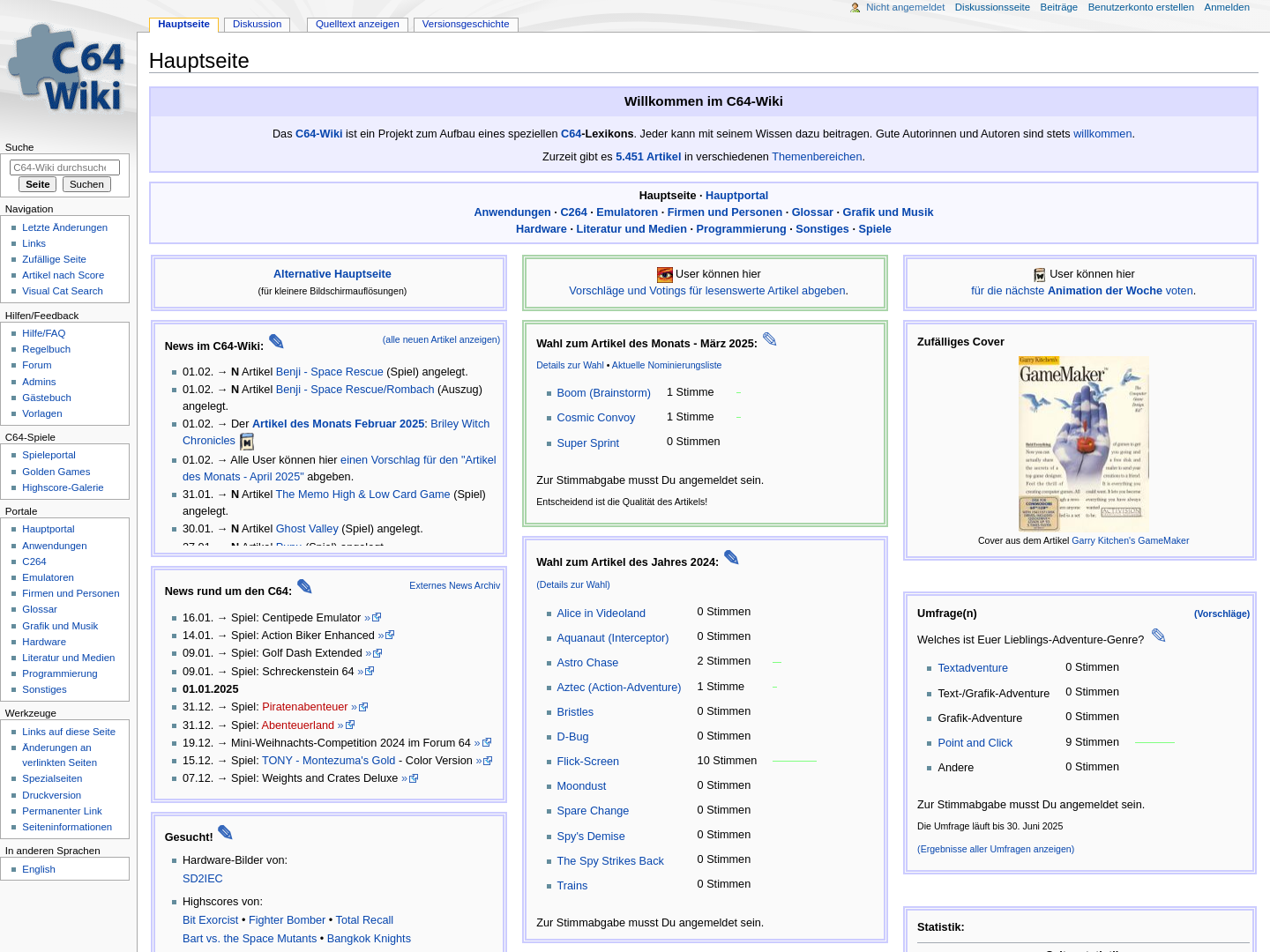Click the icon after Briley Witch Chronicles

[x=247, y=442]
